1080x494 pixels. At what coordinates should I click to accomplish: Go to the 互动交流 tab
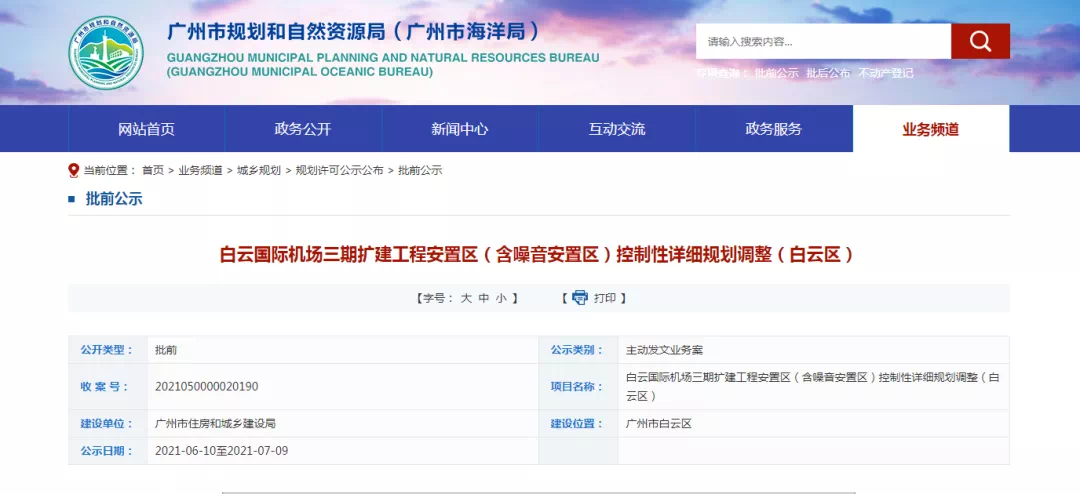(x=617, y=129)
